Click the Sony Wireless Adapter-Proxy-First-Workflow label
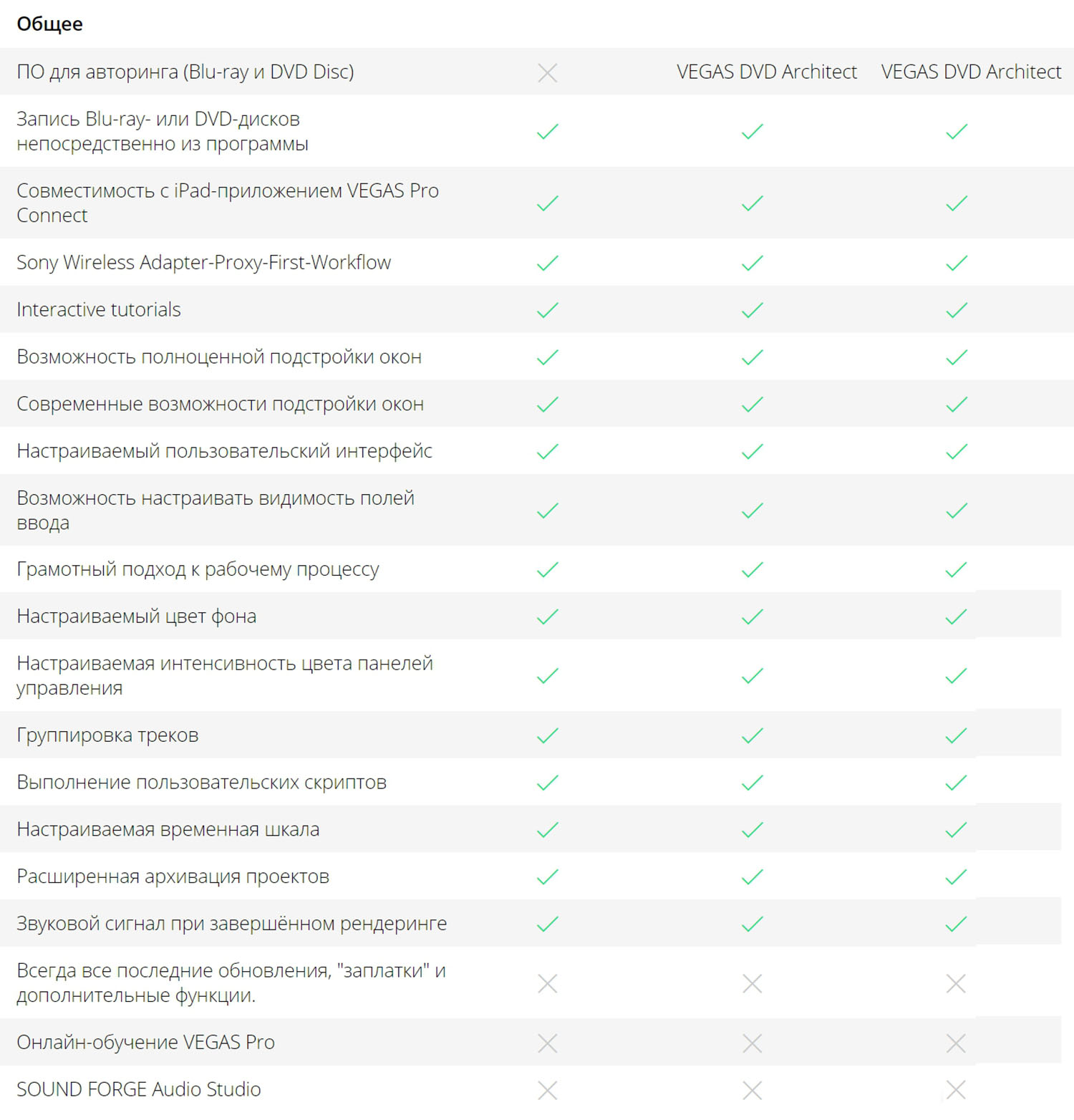 click(x=204, y=262)
